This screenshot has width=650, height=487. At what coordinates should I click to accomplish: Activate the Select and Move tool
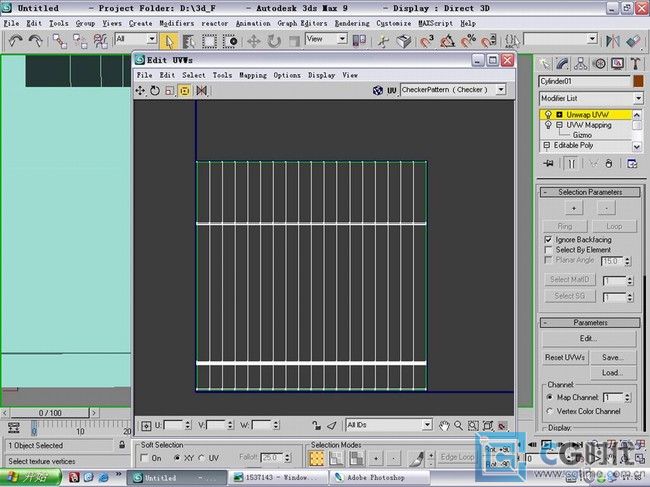pos(253,41)
